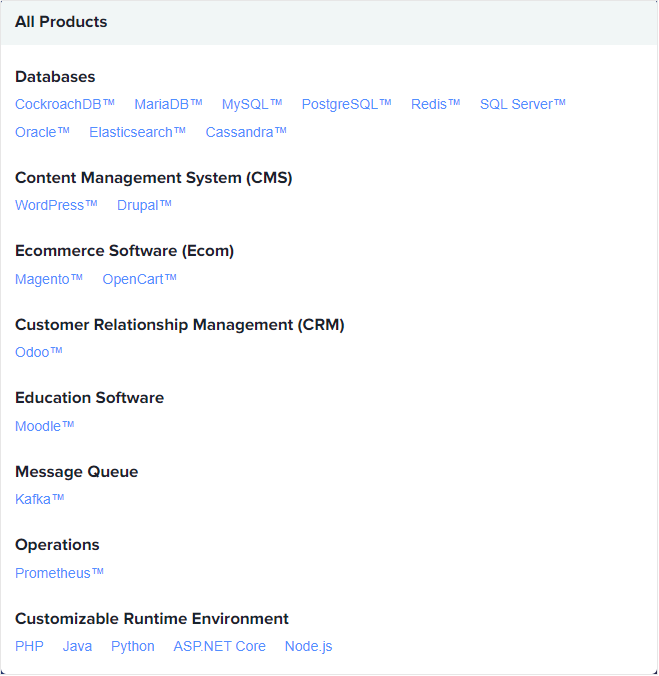Choose the Node.js runtime link
The width and height of the screenshot is (659, 676).
pyautogui.click(x=308, y=646)
